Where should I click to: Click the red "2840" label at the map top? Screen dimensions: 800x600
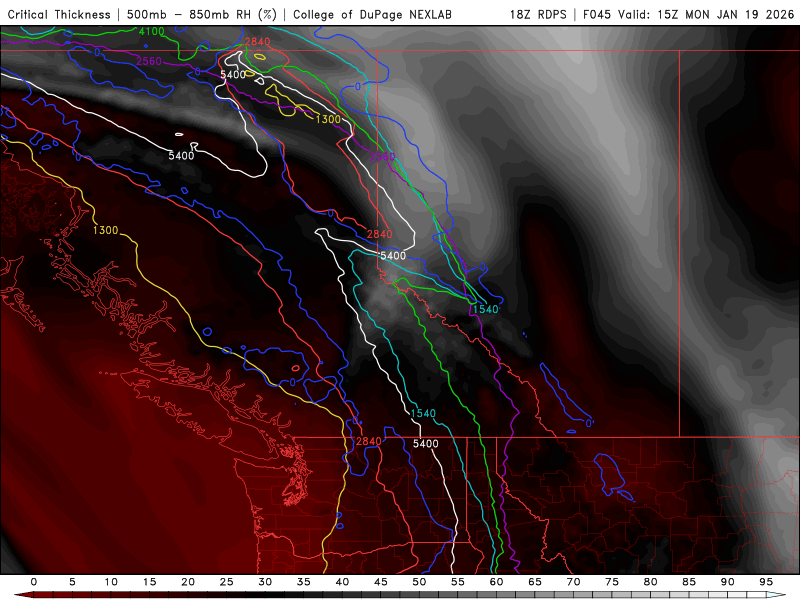[x=257, y=42]
